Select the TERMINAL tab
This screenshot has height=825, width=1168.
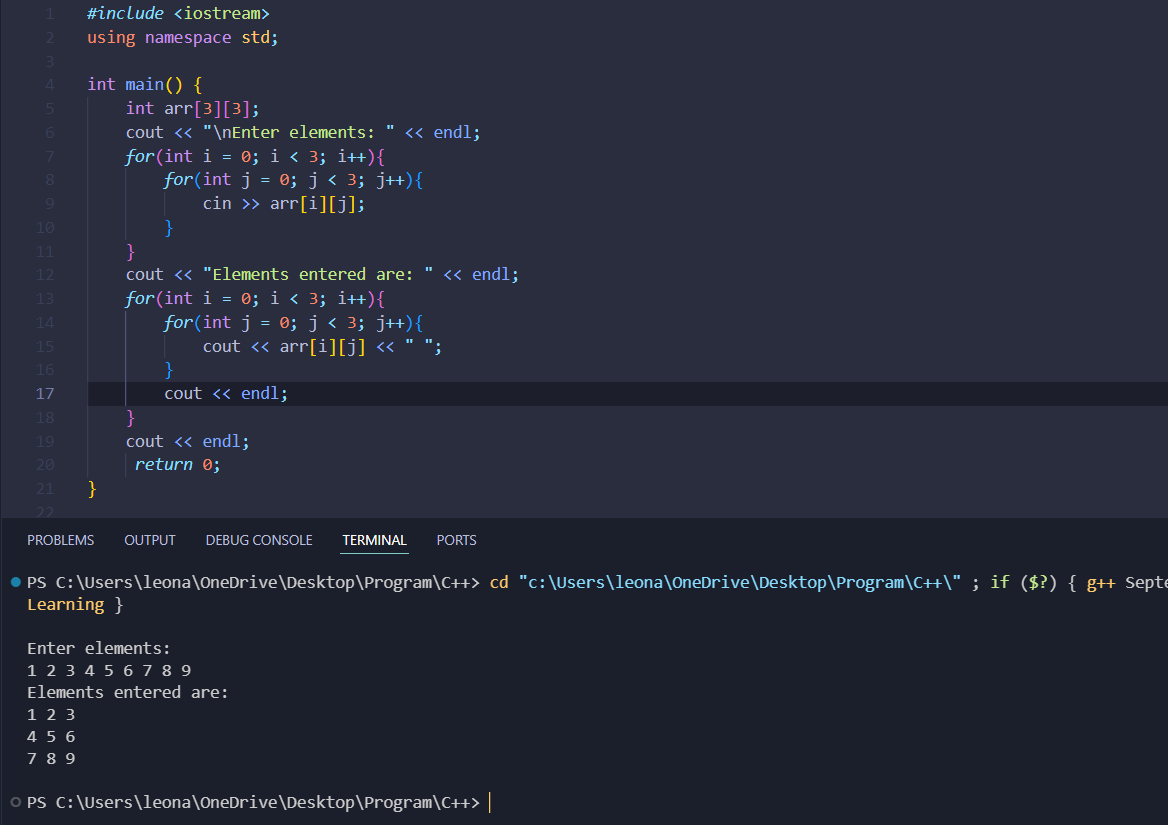point(375,540)
